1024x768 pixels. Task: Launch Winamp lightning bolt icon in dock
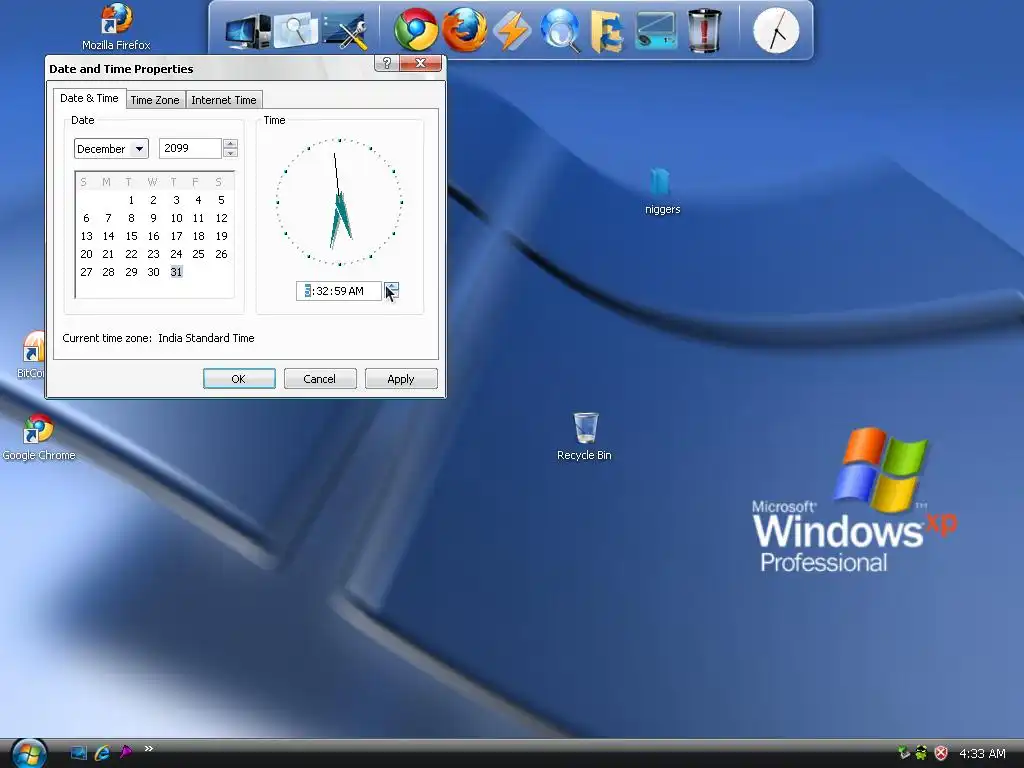(x=512, y=30)
